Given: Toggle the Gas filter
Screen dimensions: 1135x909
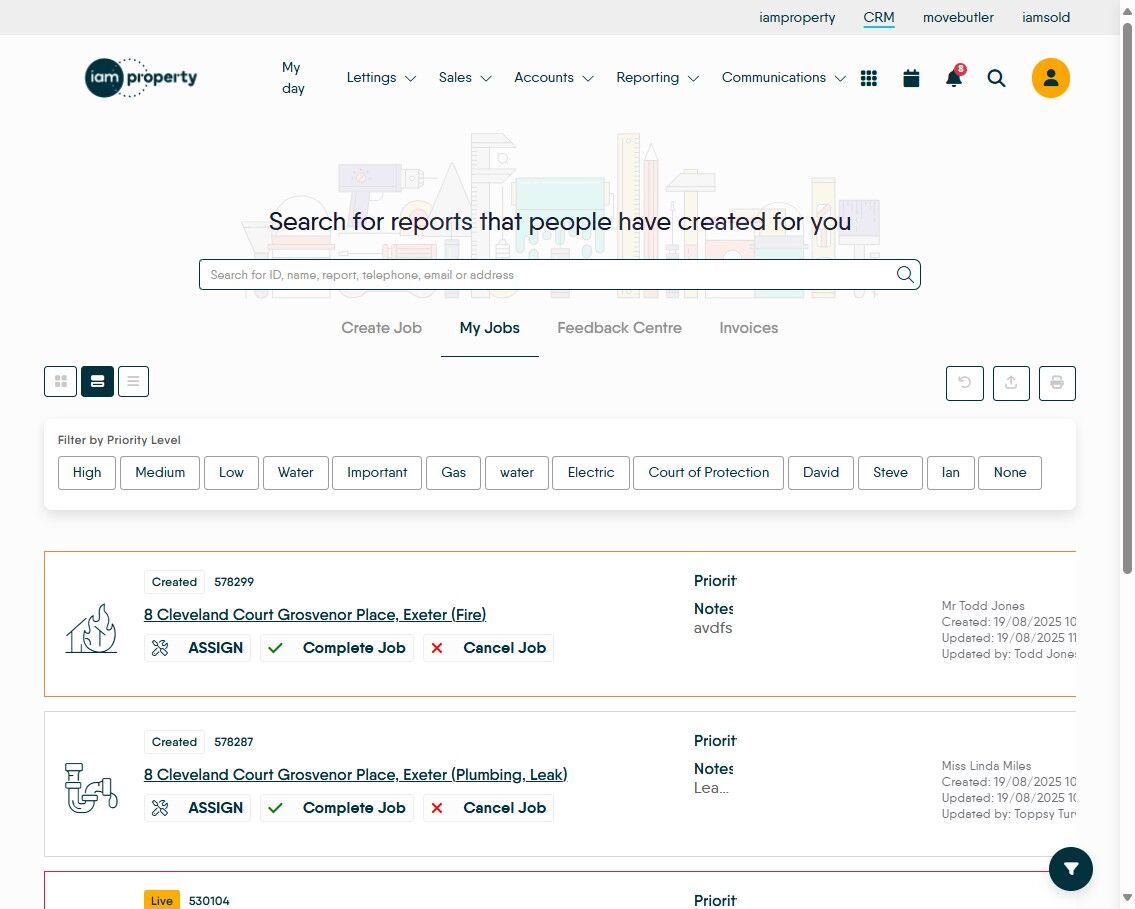Looking at the screenshot, I should click(x=453, y=473).
